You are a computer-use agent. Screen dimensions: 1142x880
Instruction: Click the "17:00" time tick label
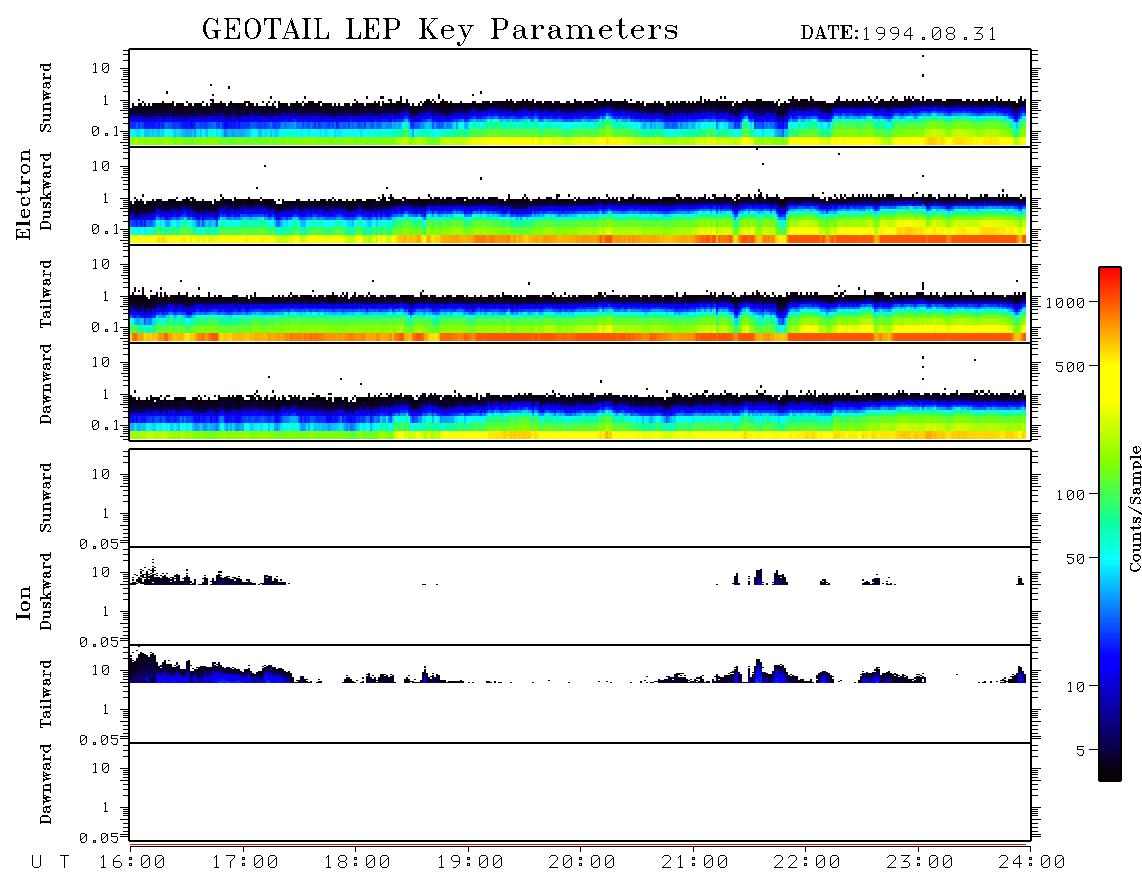tap(245, 862)
